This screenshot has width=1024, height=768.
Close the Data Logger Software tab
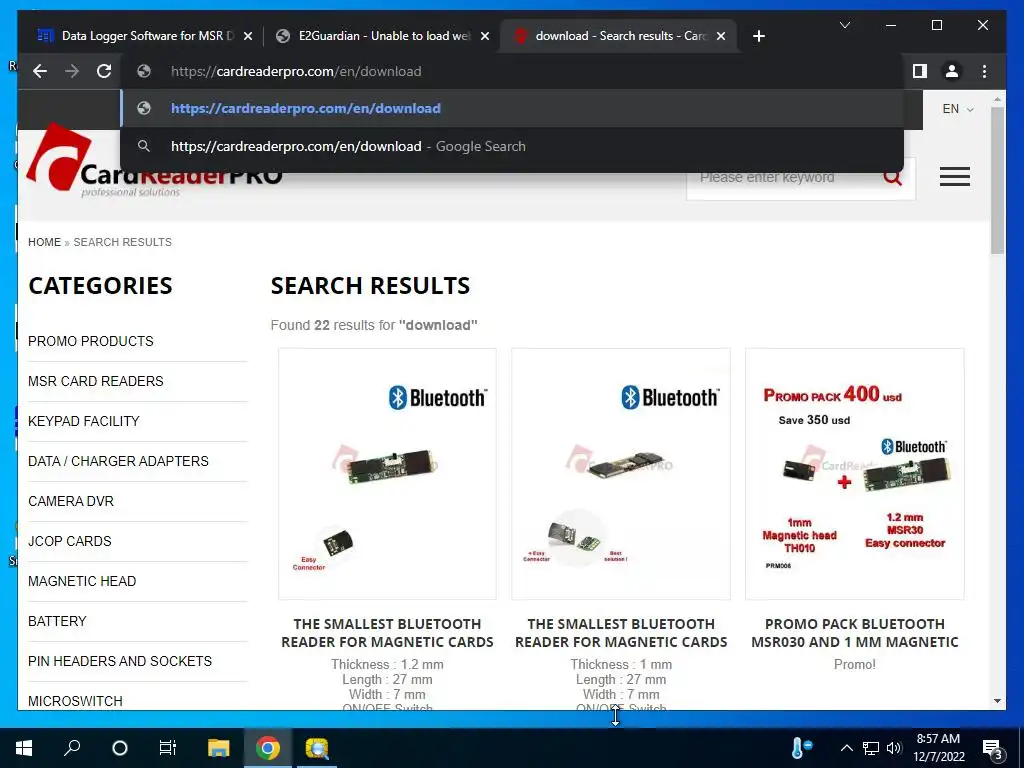248,36
